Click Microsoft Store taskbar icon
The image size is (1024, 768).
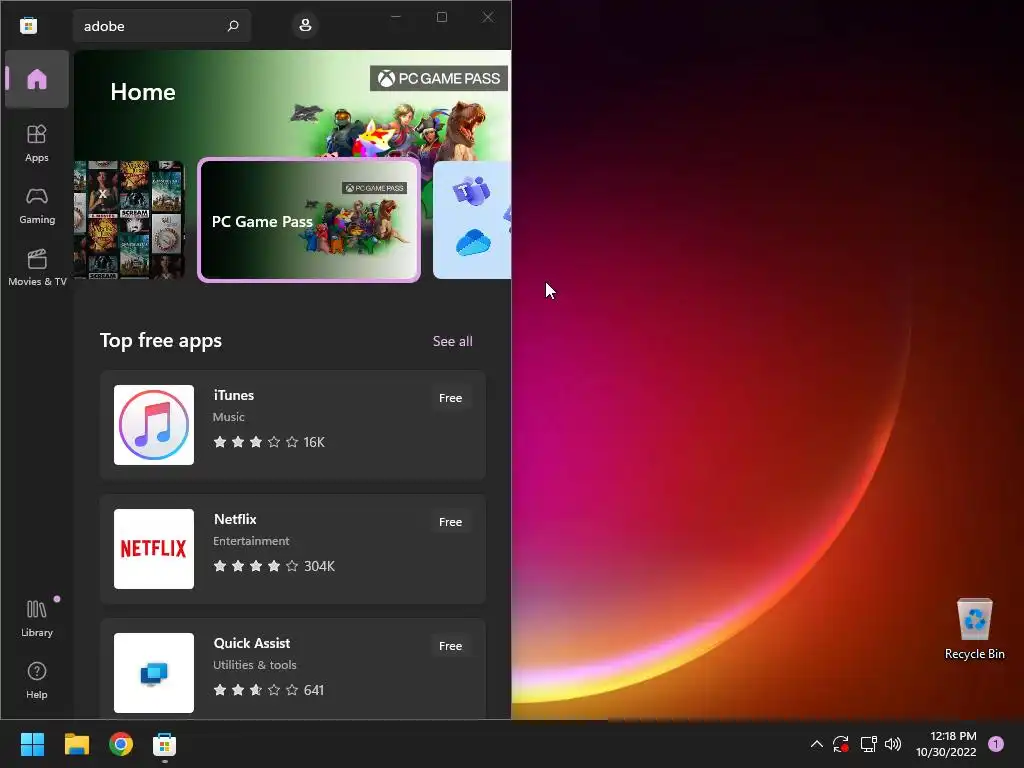click(x=165, y=744)
